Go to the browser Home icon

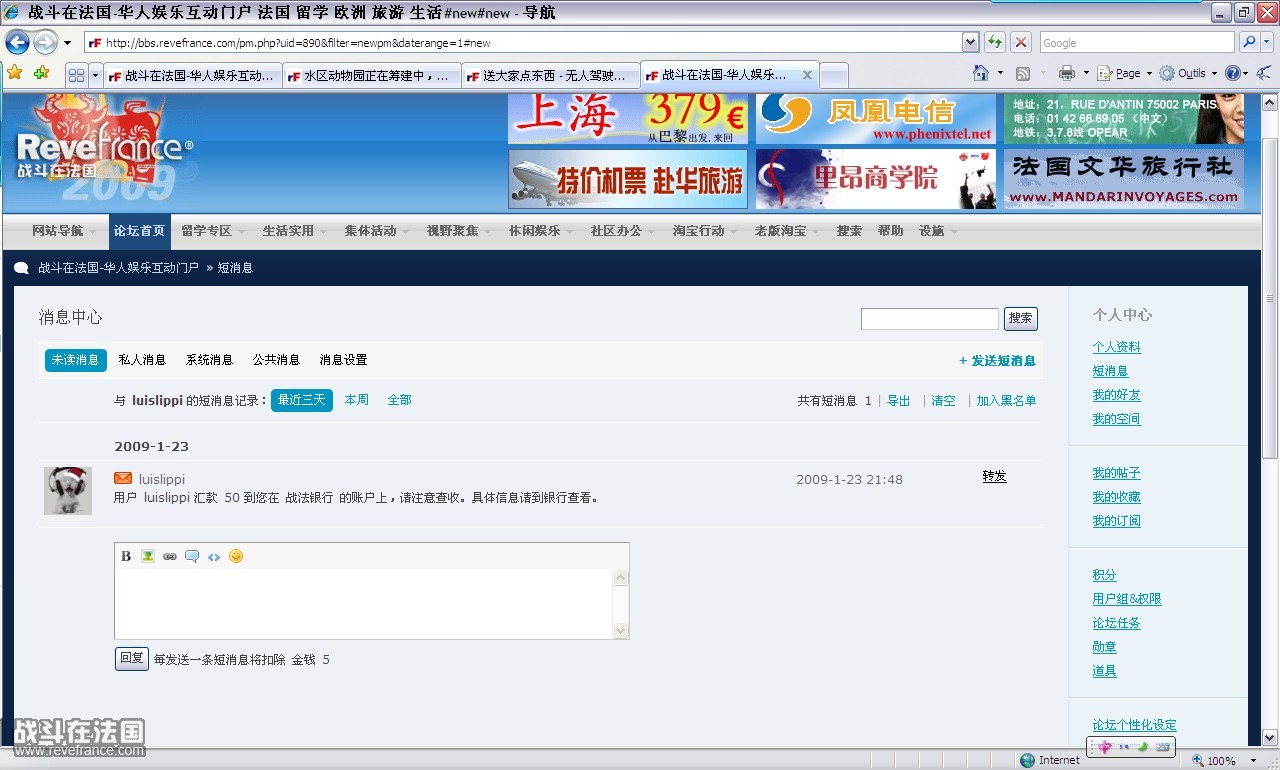click(982, 73)
